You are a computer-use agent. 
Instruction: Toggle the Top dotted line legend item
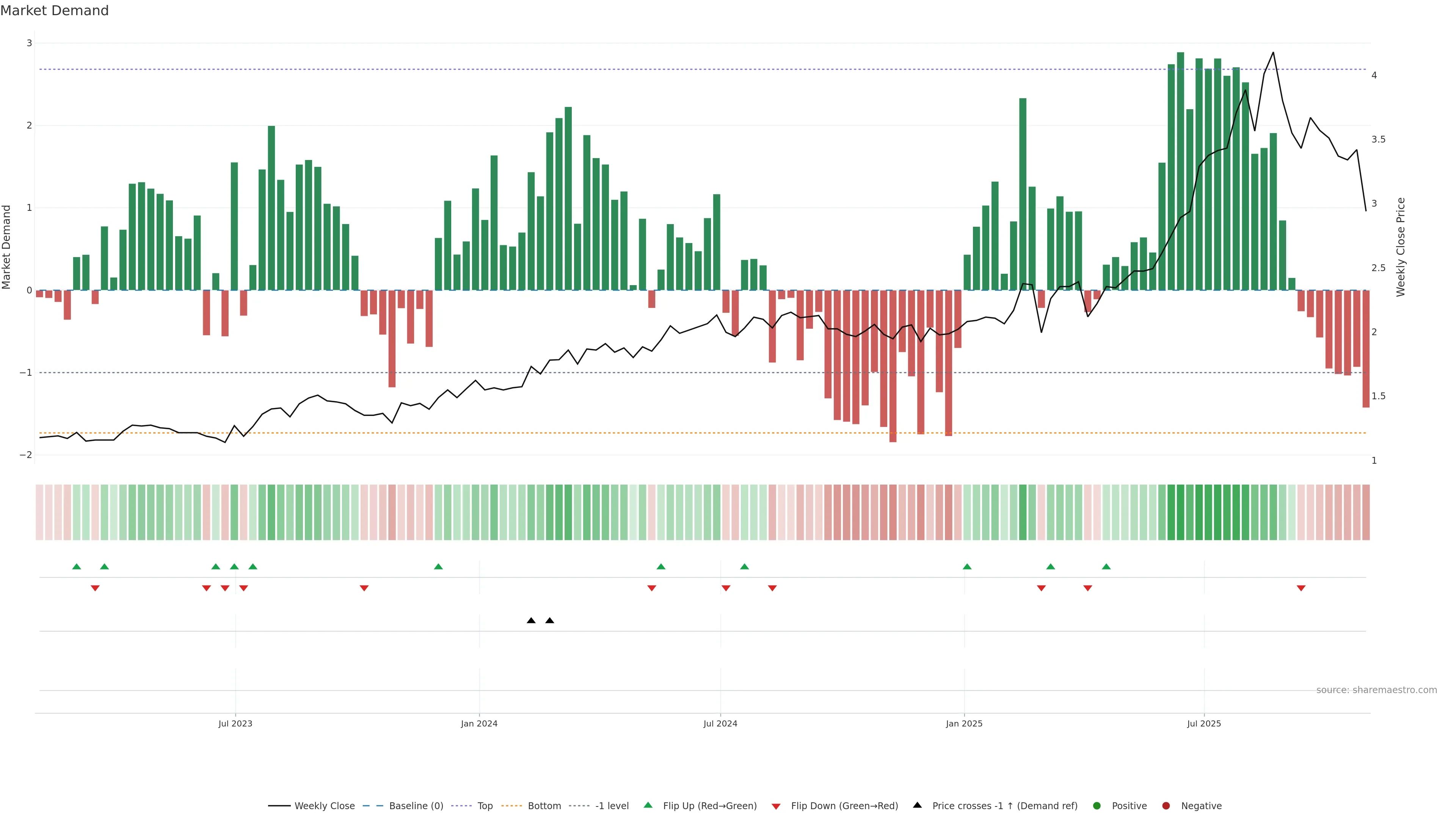tap(485, 805)
